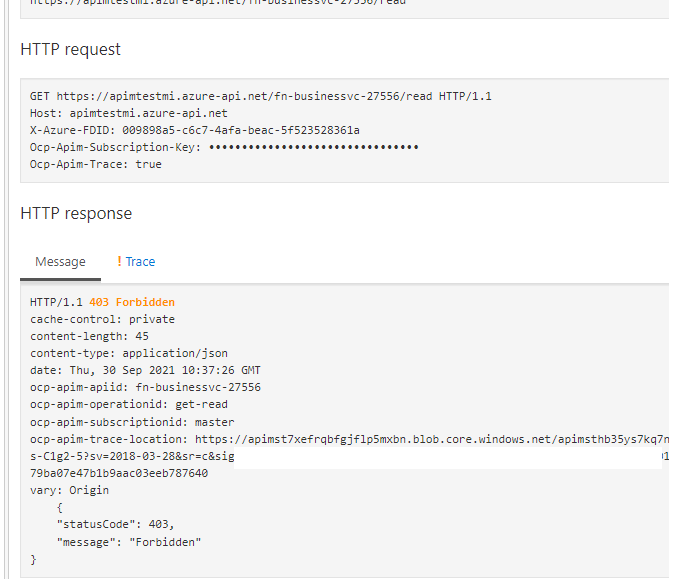Click the content-type: application/json header
This screenshot has height=579, width=676.
[128, 353]
